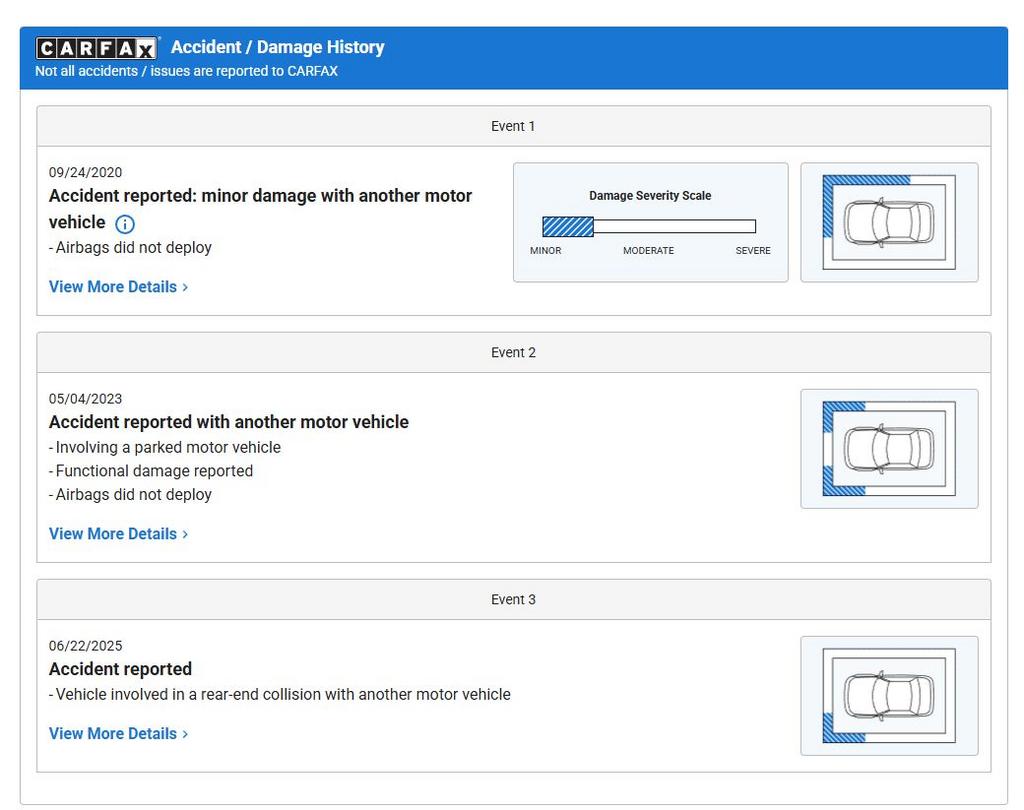Select the Event 3 header bar

coord(513,599)
